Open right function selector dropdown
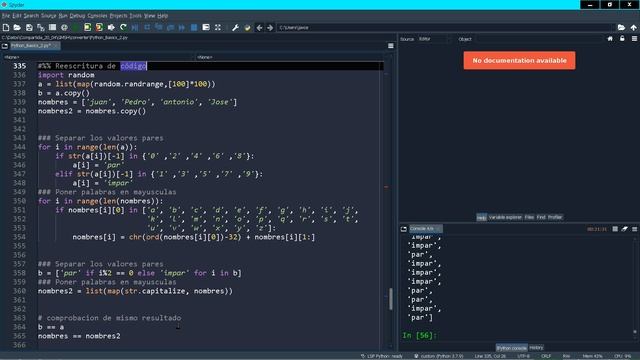 (289, 57)
